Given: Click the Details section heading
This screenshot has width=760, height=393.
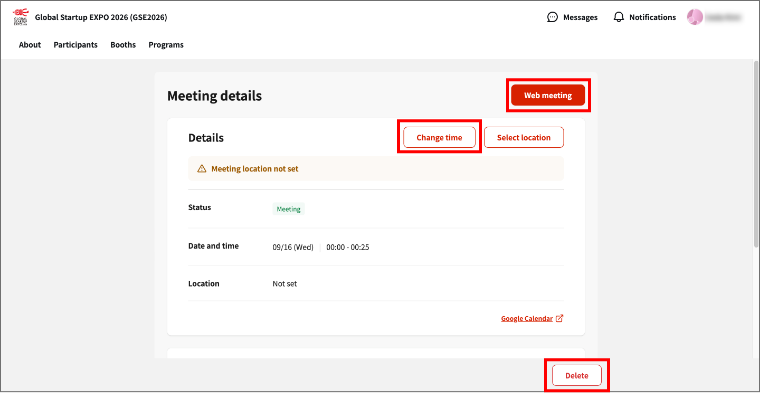Looking at the screenshot, I should click(x=206, y=138).
